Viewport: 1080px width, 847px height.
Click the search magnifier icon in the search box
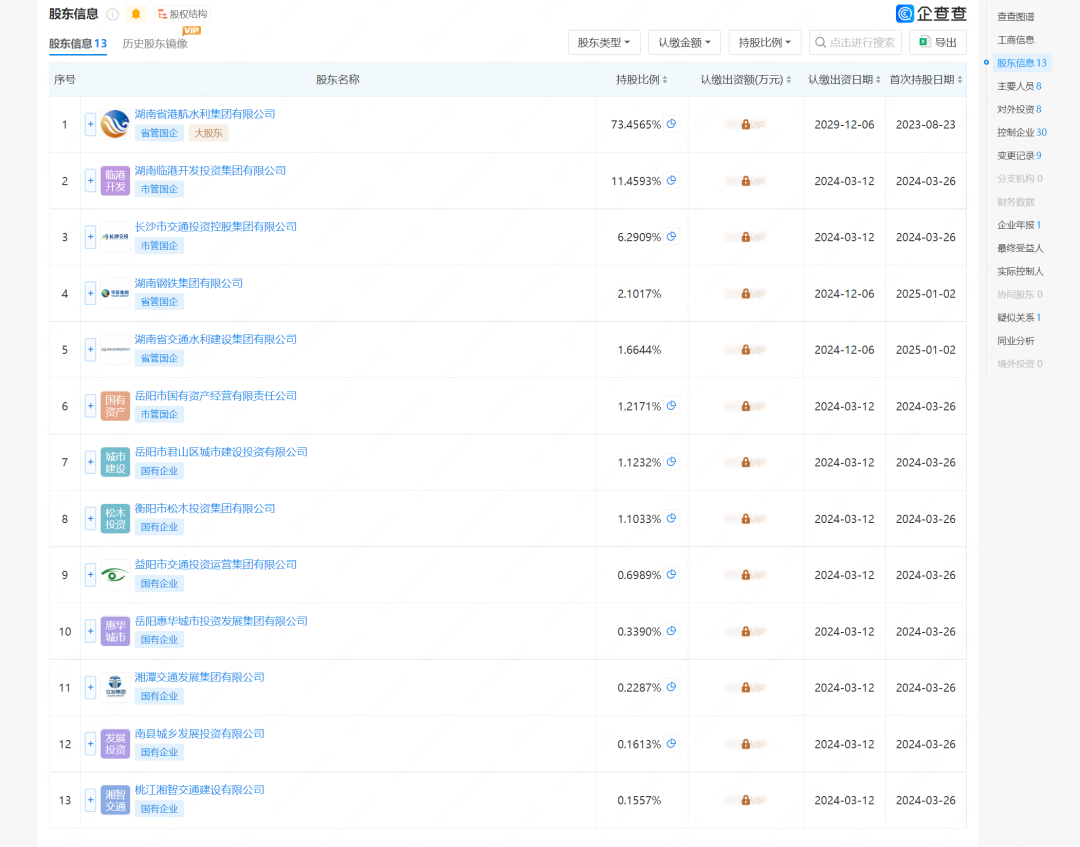[x=820, y=43]
